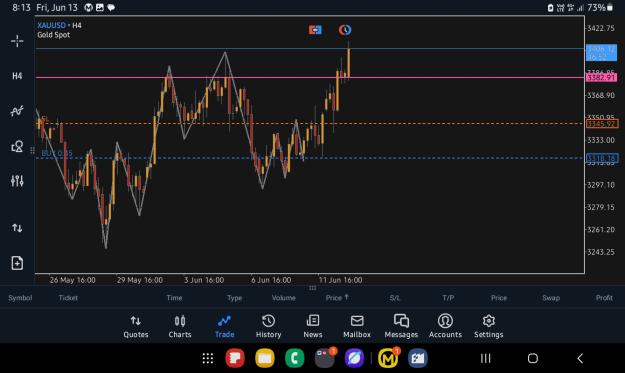This screenshot has width=625, height=373.
Task: Select the pink 3382.91 price level label
Action: [x=601, y=77]
